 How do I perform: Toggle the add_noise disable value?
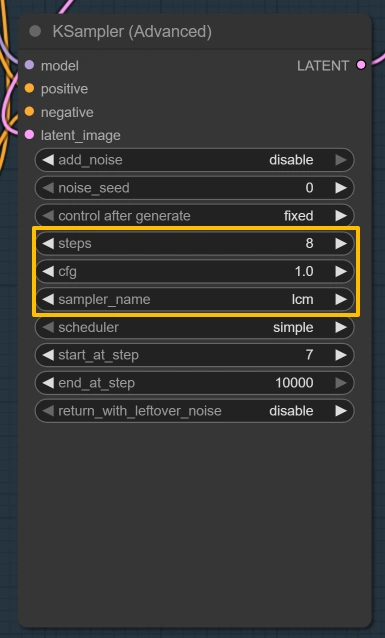tap(195, 160)
